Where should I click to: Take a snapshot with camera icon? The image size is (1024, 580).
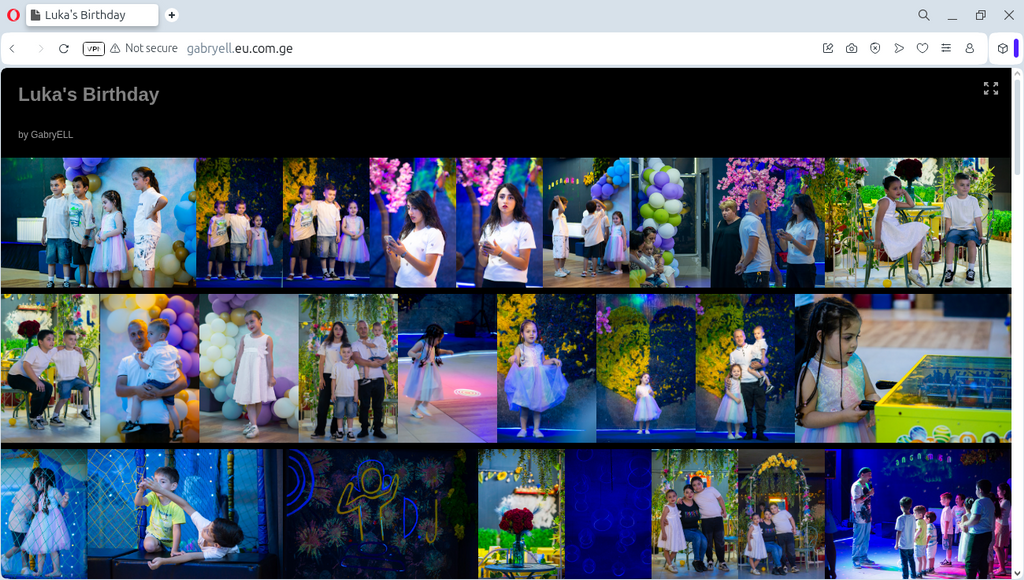coord(852,48)
